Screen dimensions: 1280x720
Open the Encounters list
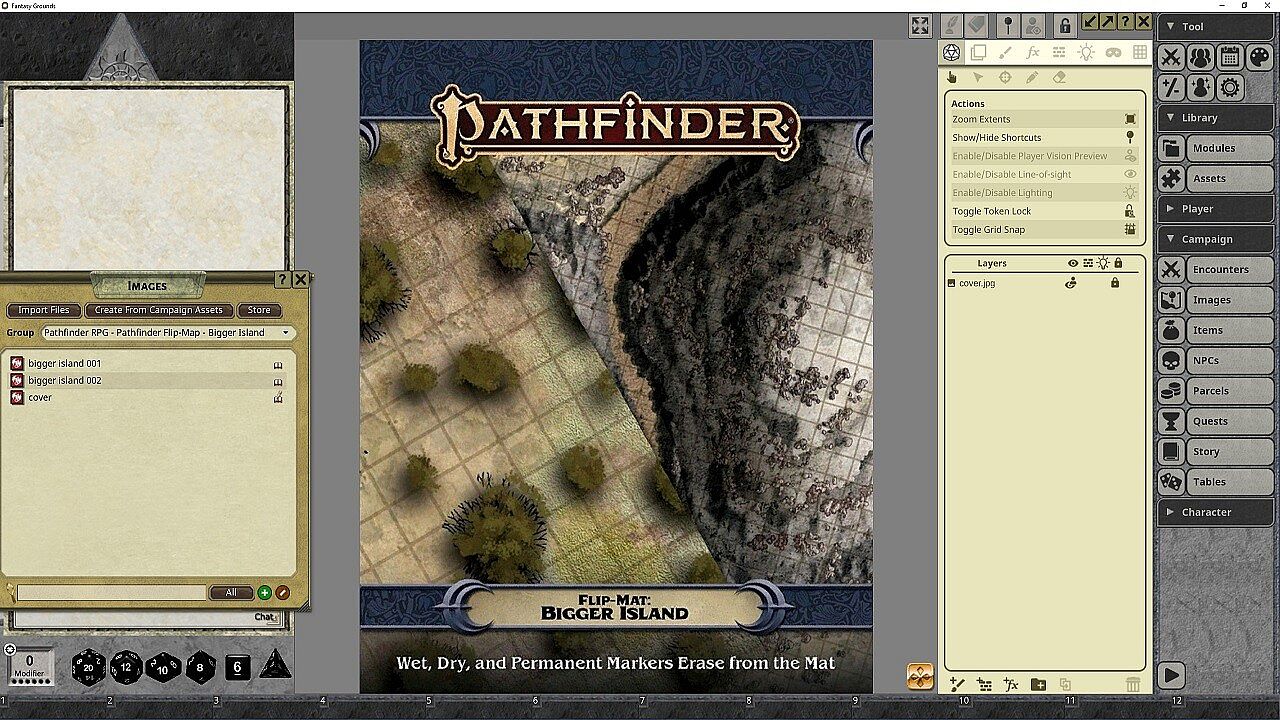point(1216,269)
